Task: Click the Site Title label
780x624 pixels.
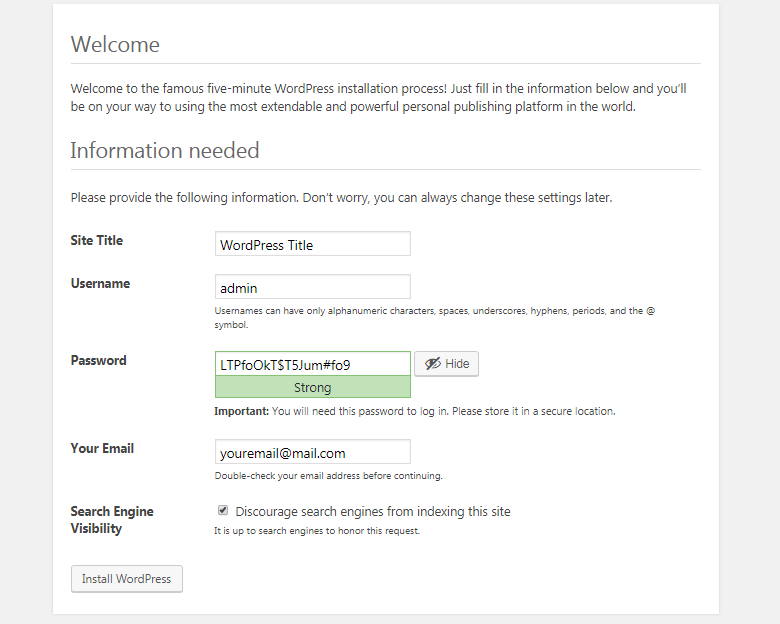Action: (97, 240)
